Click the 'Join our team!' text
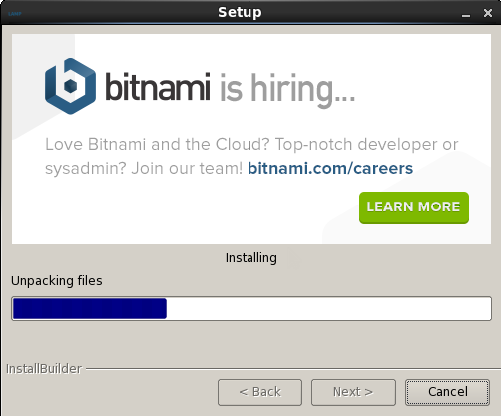The width and height of the screenshot is (502, 417). pyautogui.click(x=187, y=168)
